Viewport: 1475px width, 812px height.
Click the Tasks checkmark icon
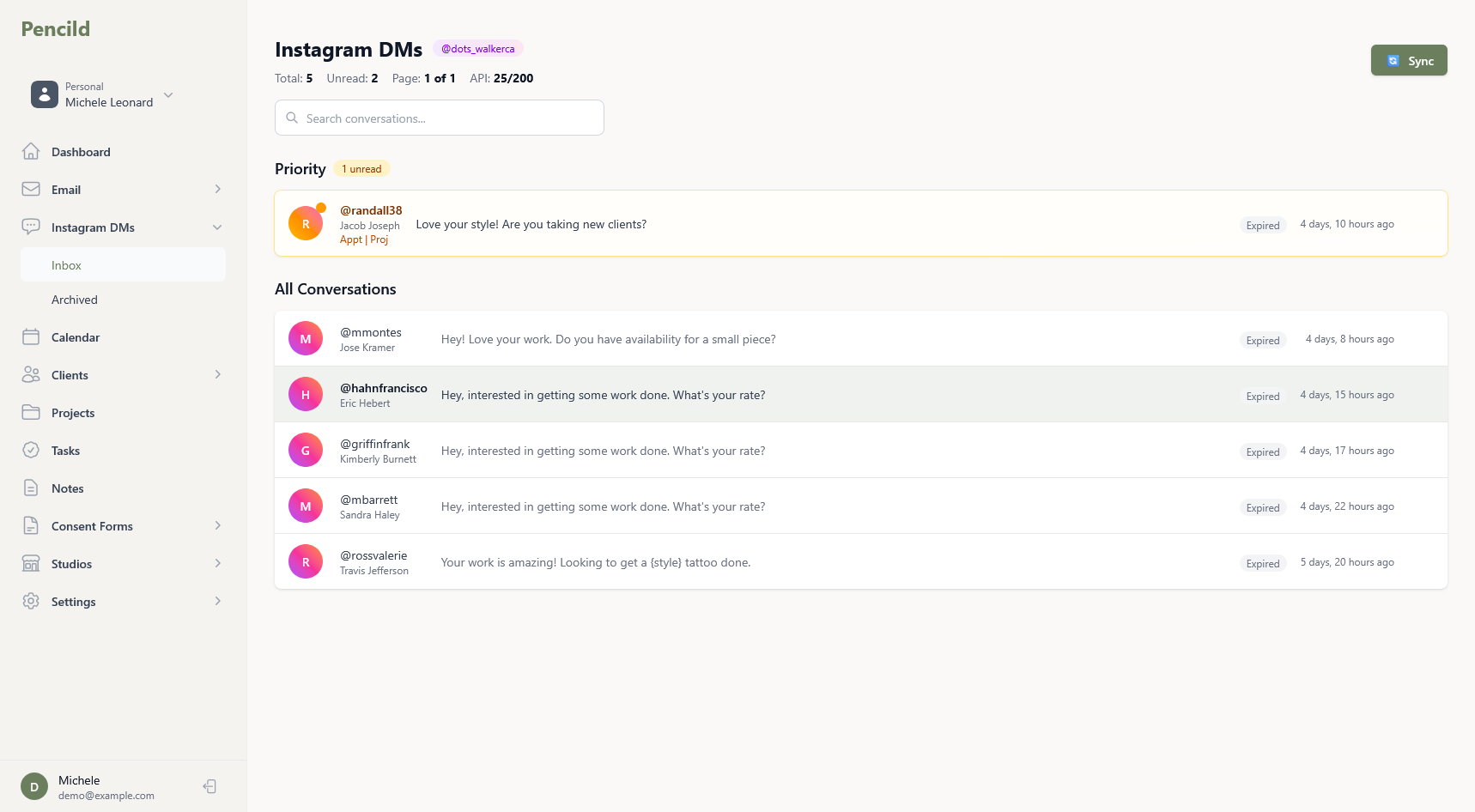tap(31, 450)
